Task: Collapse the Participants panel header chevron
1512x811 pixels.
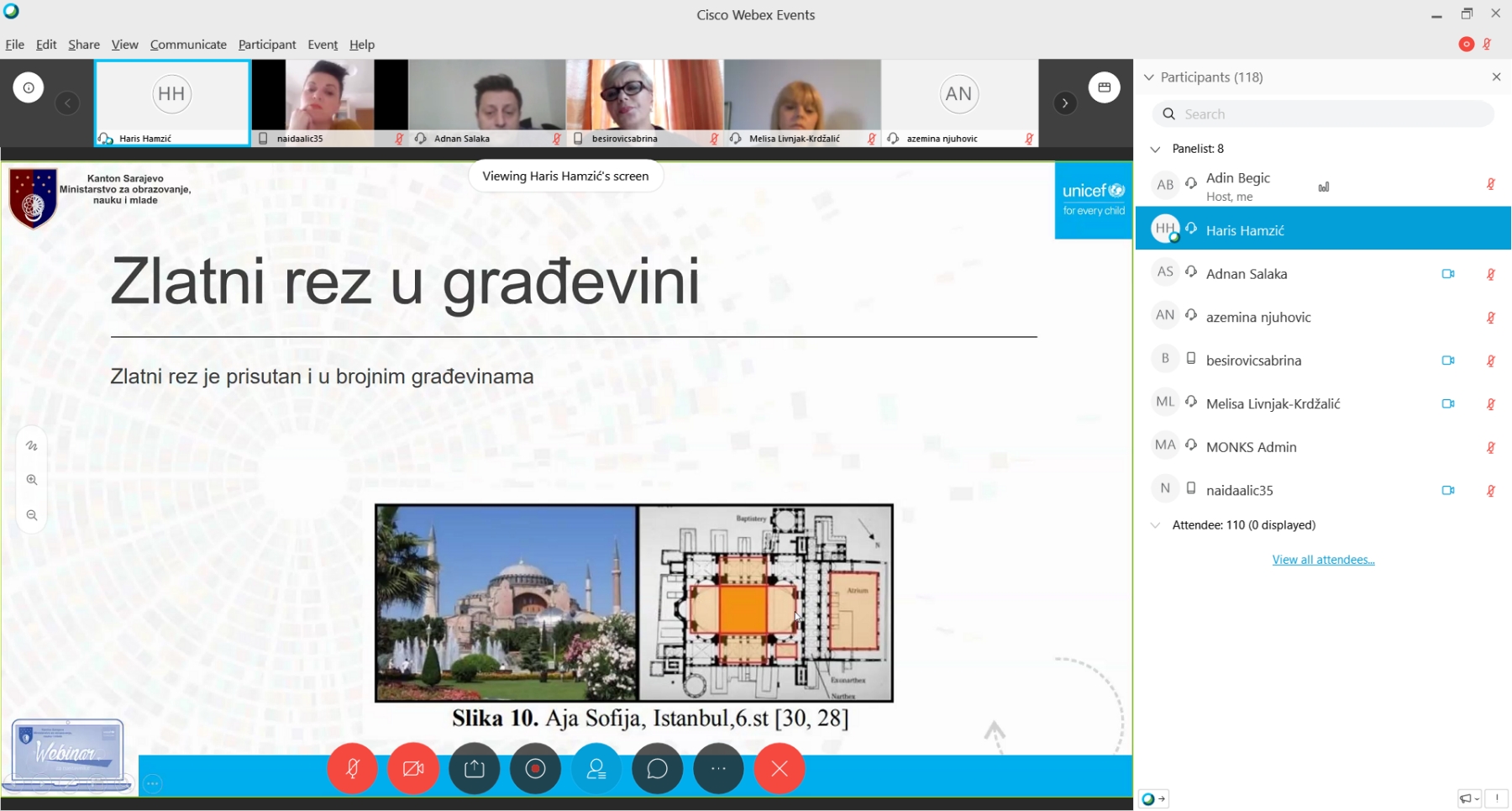Action: (x=1149, y=77)
